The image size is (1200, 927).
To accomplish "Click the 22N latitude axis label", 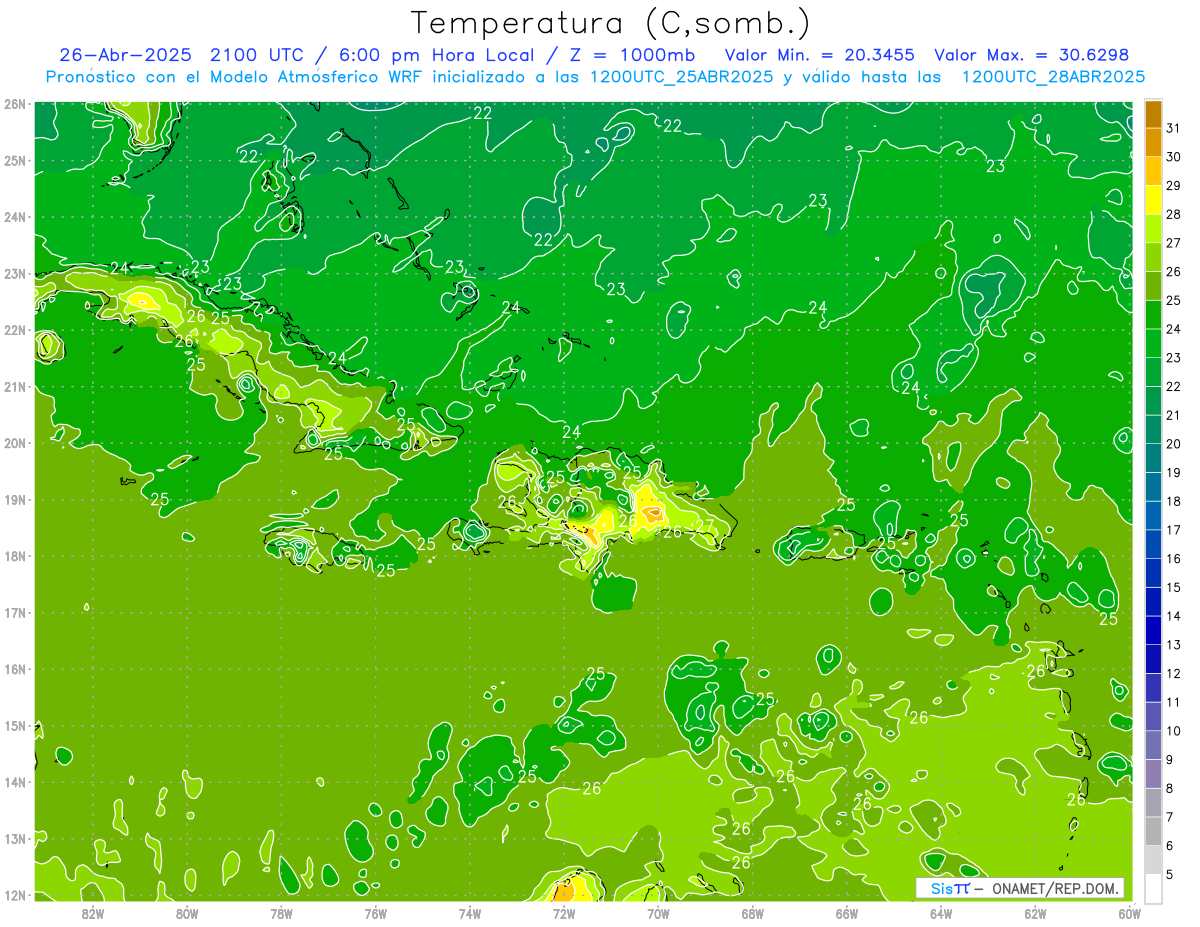I will 15,330.
